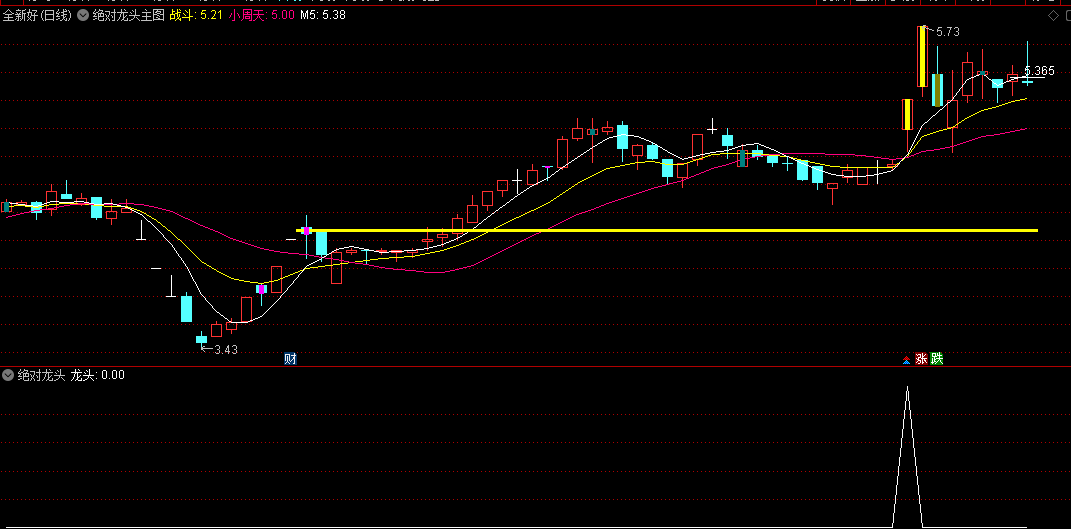
Task: Click the 绝对龙头主图 indicator name
Action: pyautogui.click(x=128, y=15)
